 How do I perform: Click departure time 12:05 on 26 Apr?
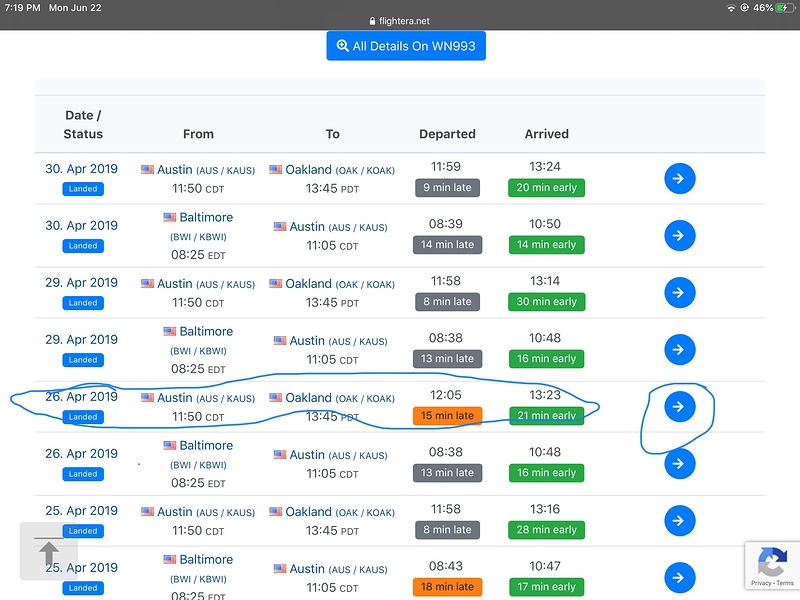coord(445,395)
